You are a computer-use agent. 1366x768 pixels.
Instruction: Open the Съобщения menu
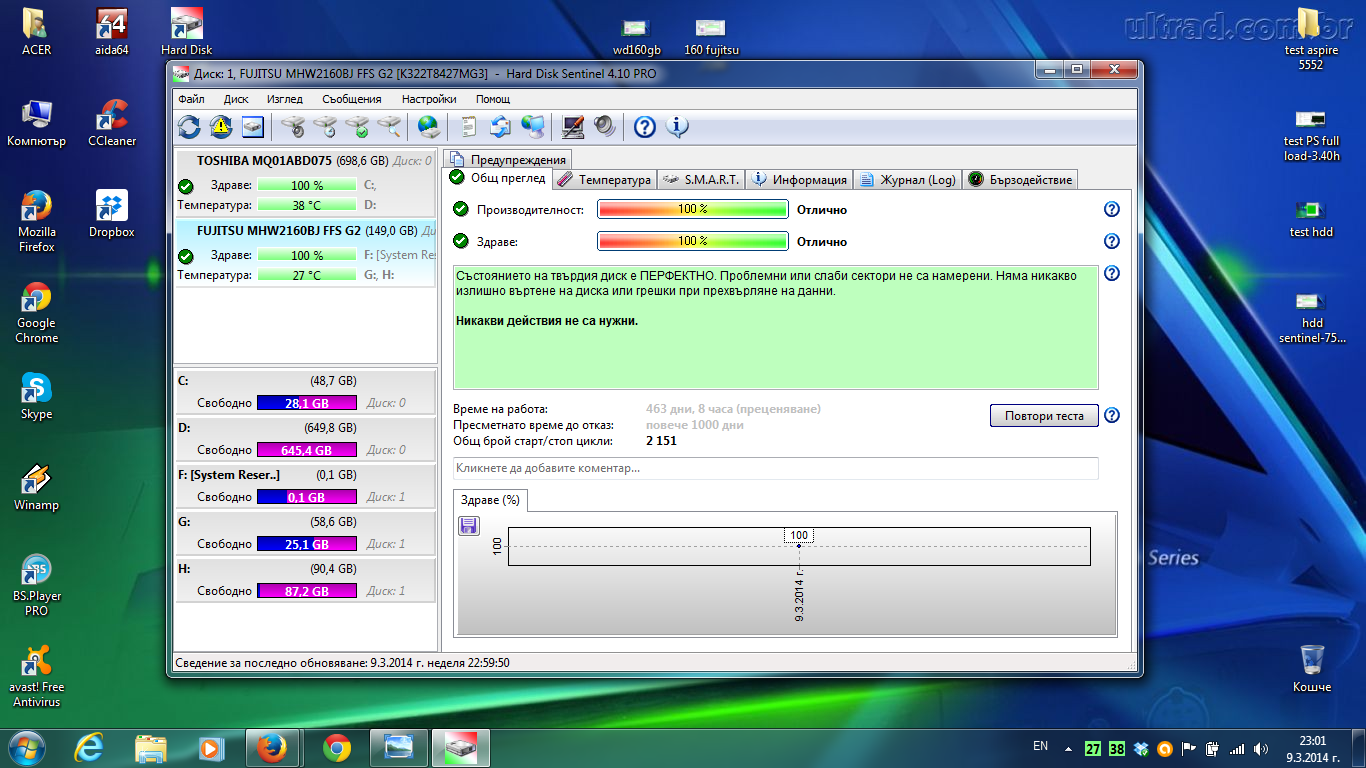click(x=352, y=99)
